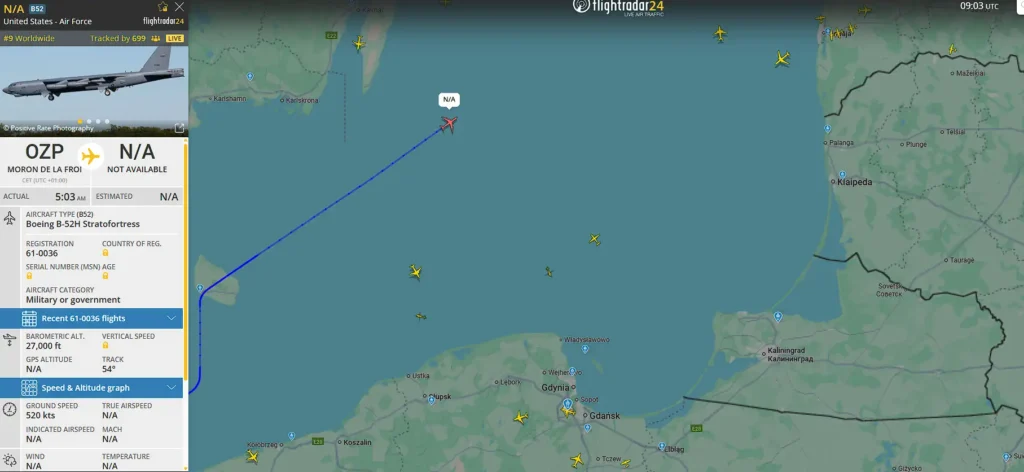
Task: Expand Speed & Altitude graph section
Action: click(x=91, y=388)
